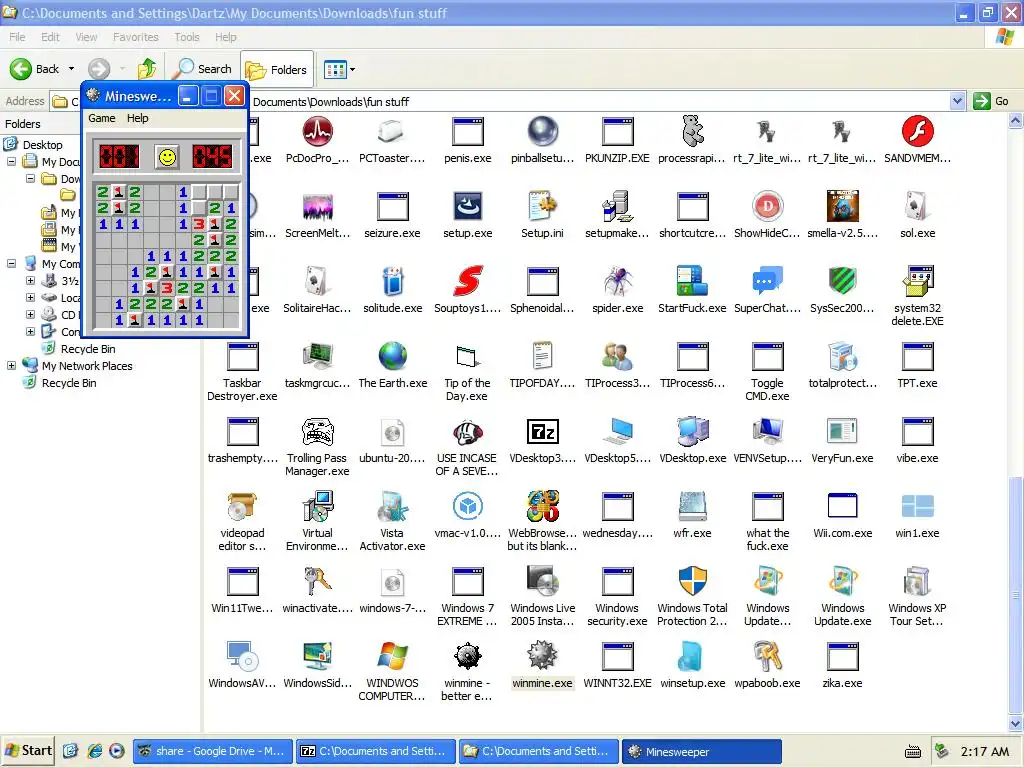Click the SuperChat speech bubble icon
Screen dimensions: 1024x768
767,281
